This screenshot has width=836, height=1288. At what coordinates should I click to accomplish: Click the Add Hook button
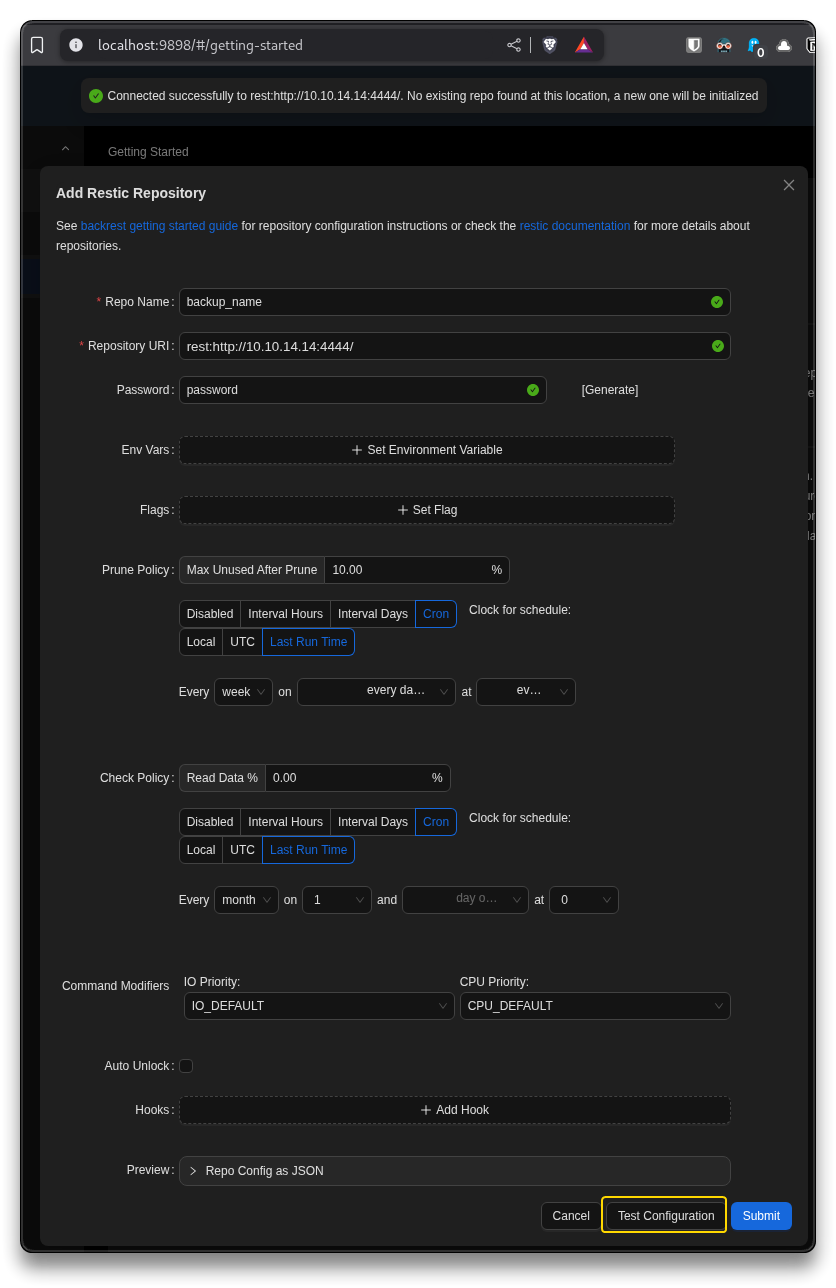(455, 1110)
